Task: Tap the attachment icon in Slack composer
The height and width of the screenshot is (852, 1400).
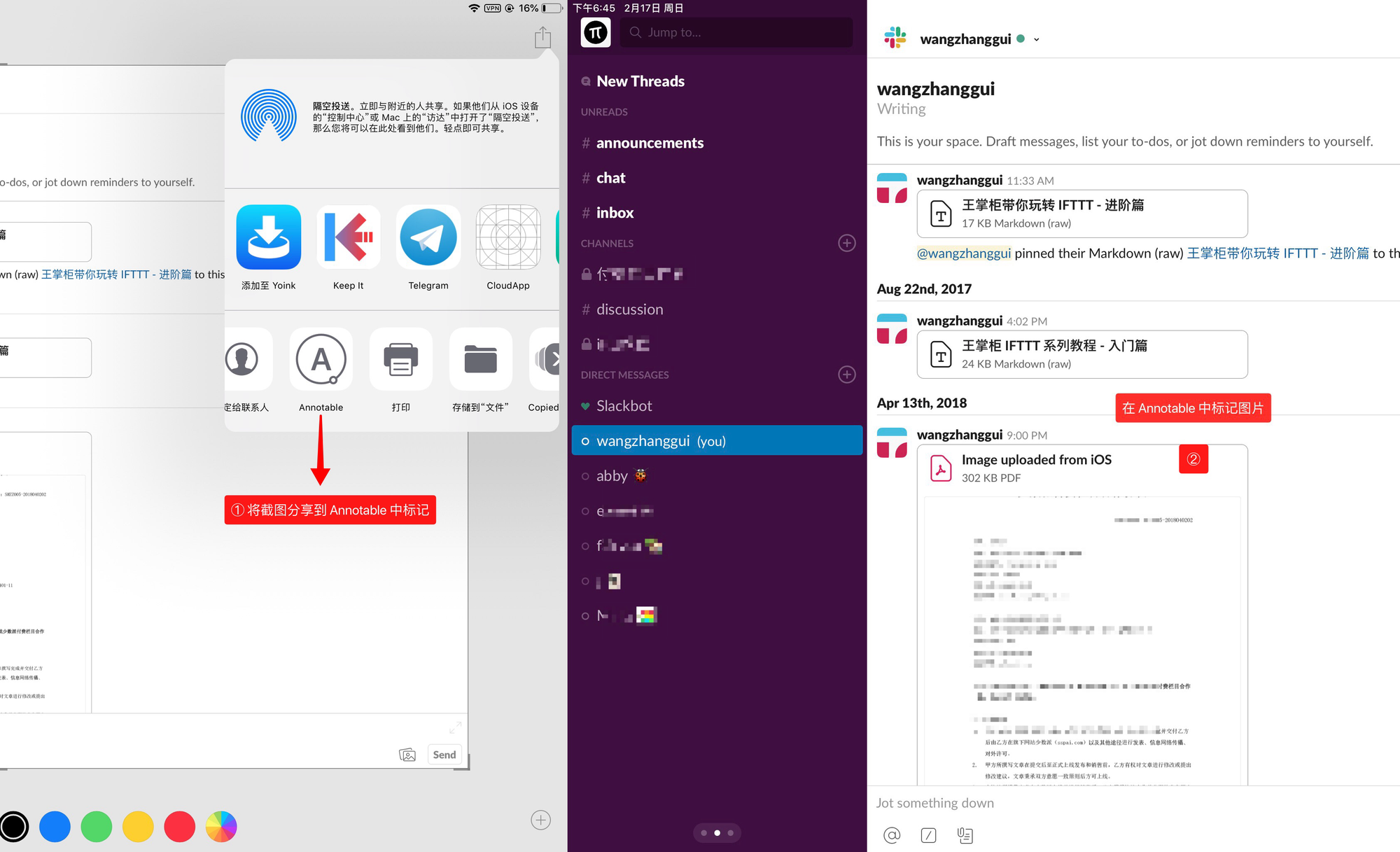Action: click(965, 835)
